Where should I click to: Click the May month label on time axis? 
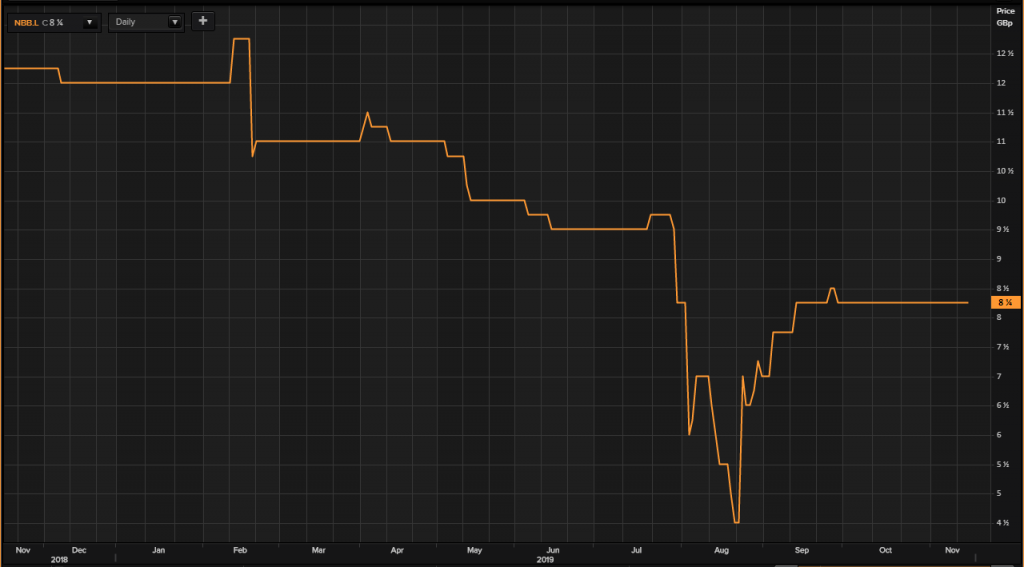tap(475, 550)
